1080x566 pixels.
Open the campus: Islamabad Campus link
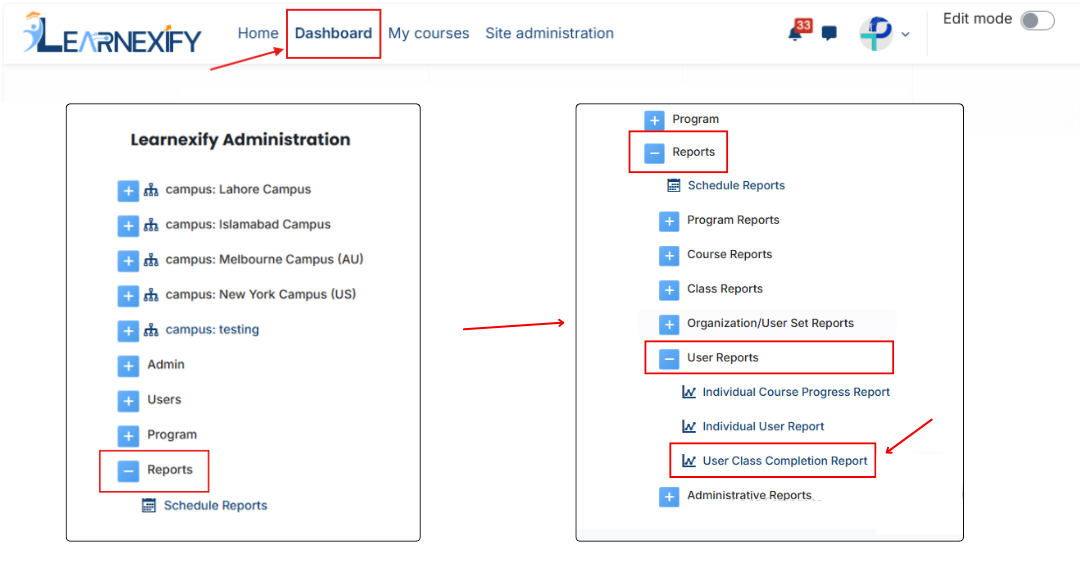click(x=248, y=224)
